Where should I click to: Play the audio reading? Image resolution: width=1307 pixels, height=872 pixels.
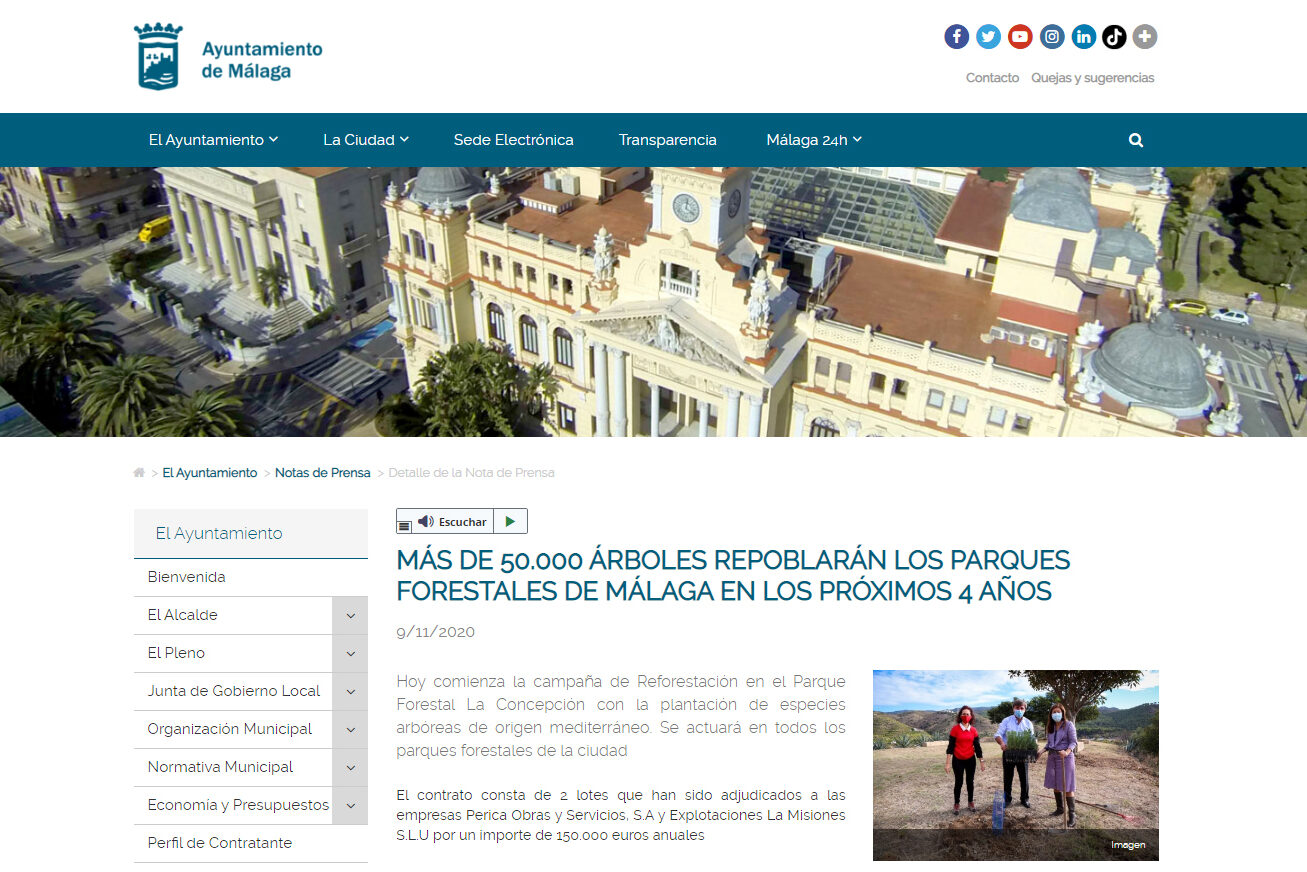tap(510, 521)
